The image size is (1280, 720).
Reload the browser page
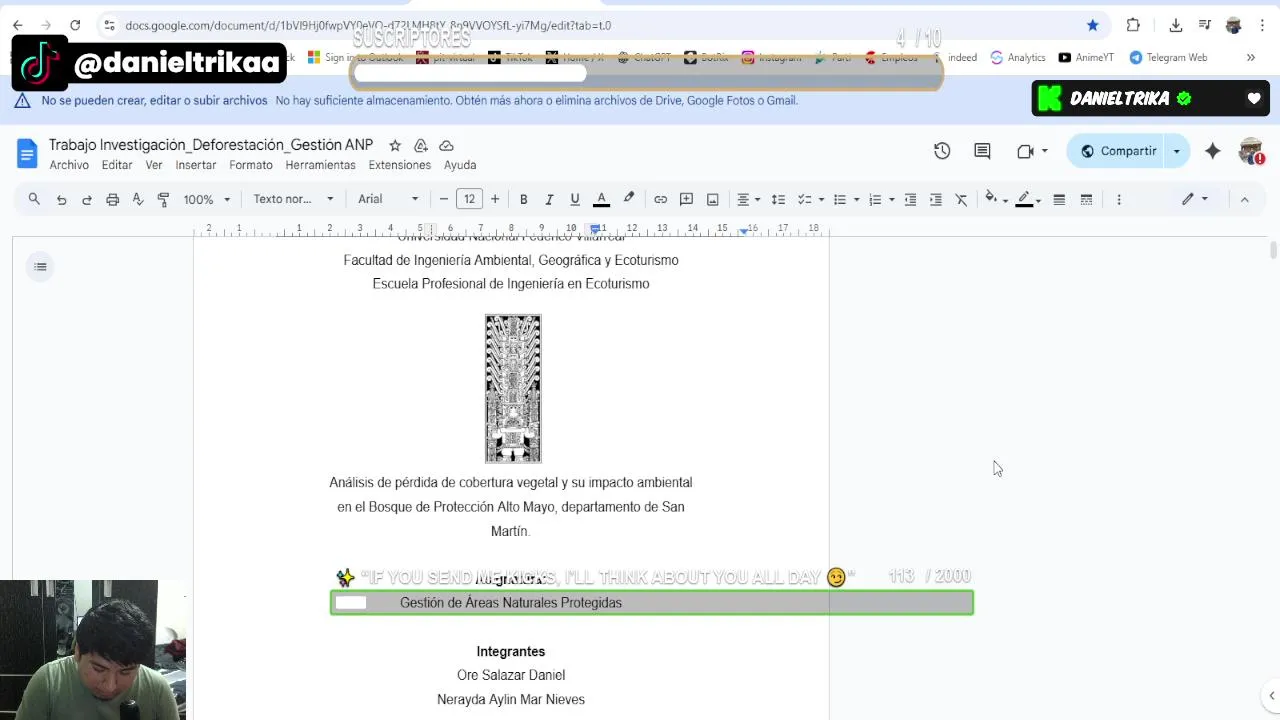(x=75, y=25)
